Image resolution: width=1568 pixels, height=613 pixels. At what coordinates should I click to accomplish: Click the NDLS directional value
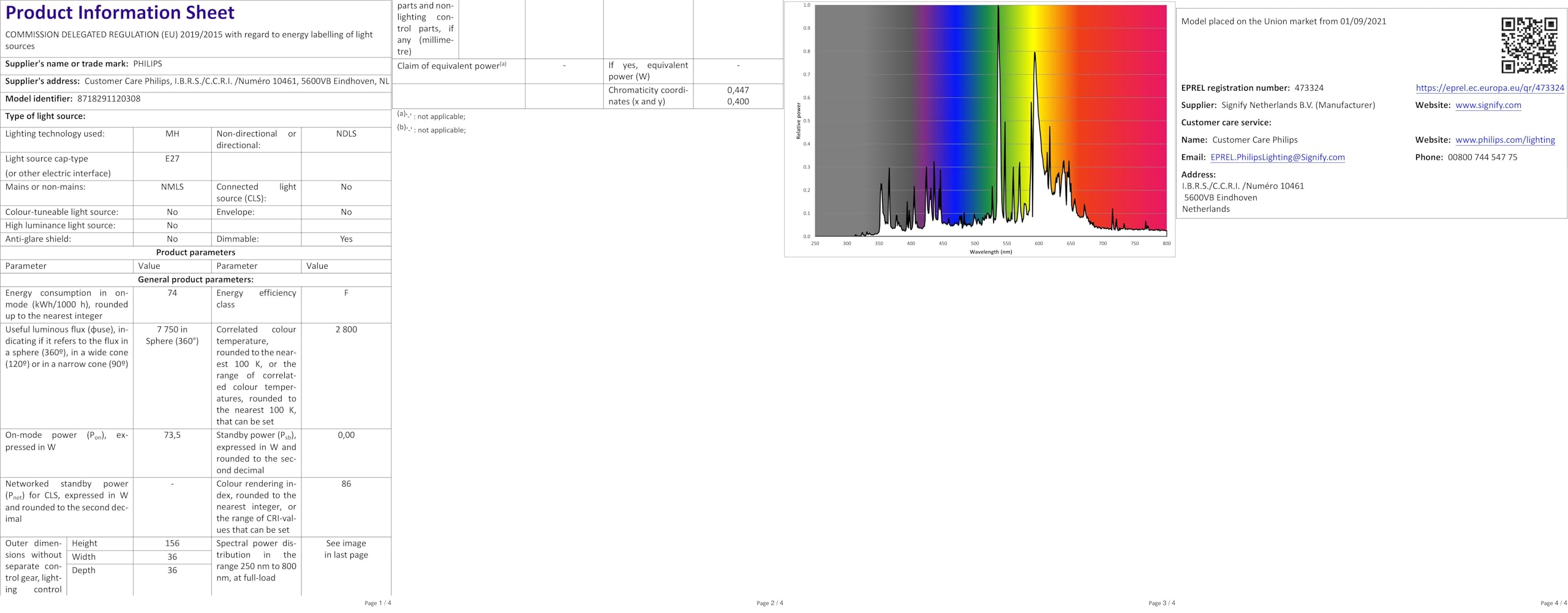[346, 134]
